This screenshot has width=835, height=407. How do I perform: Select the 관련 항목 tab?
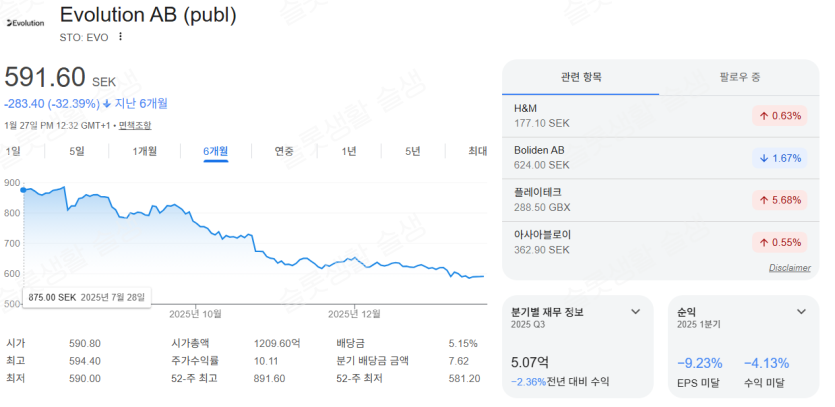click(x=581, y=77)
